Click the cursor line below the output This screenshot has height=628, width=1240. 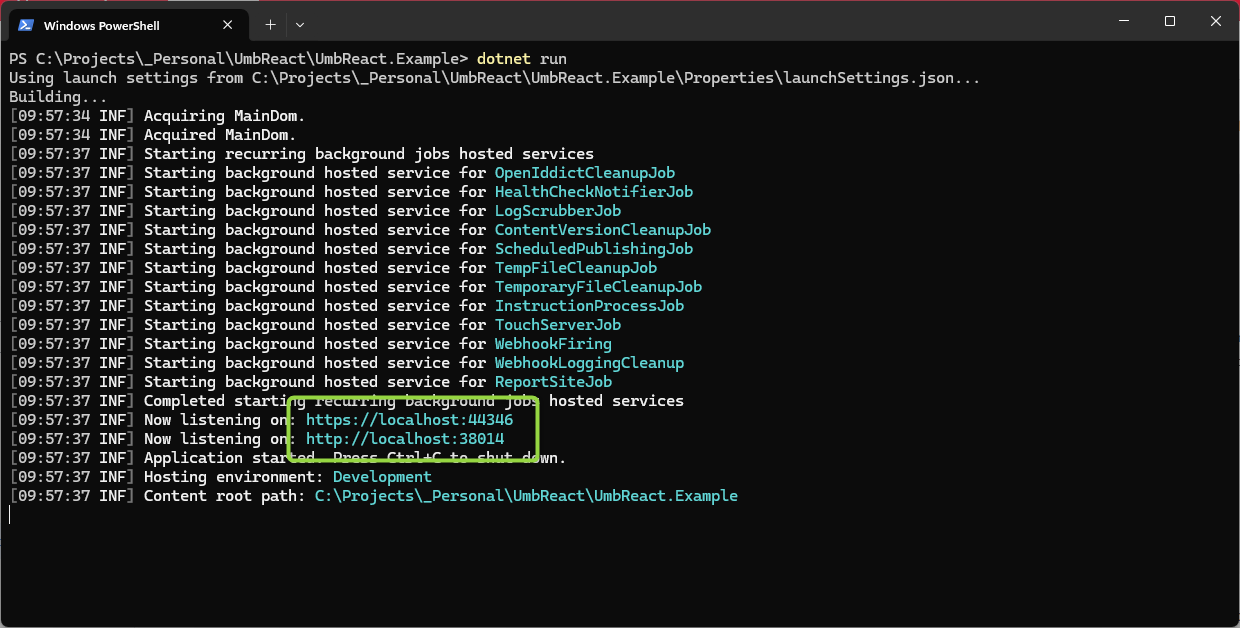pos(12,515)
